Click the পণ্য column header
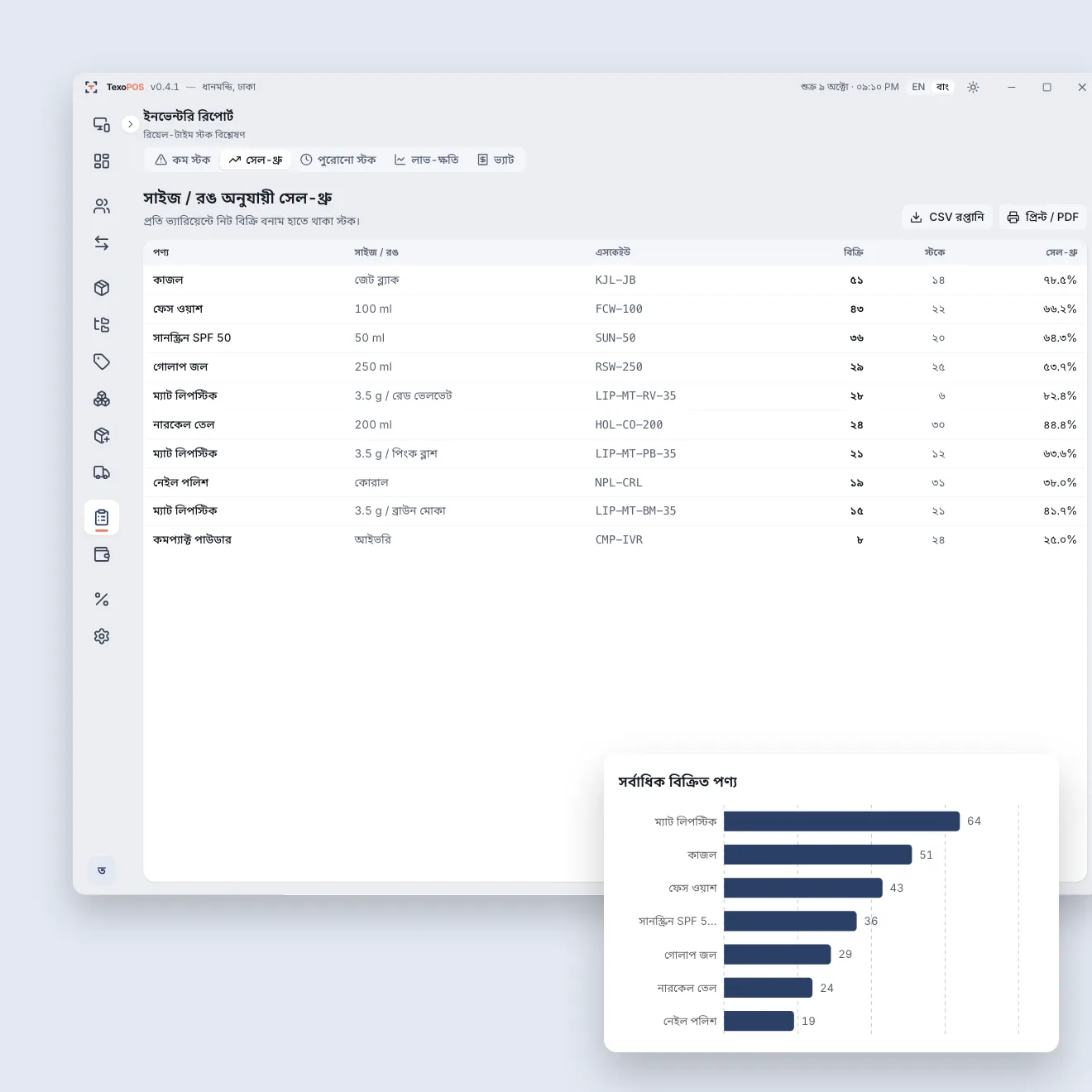The image size is (1092, 1092). (x=161, y=252)
